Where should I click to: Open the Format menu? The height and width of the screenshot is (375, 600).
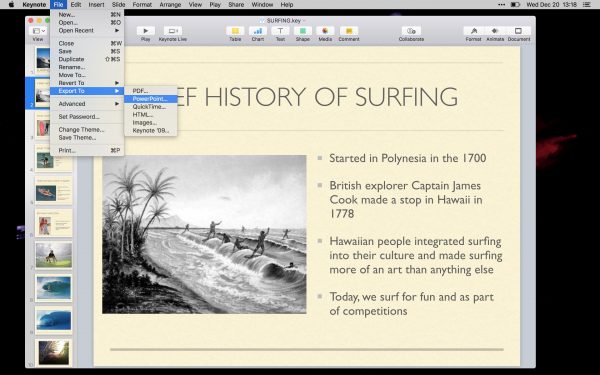pos(142,5)
